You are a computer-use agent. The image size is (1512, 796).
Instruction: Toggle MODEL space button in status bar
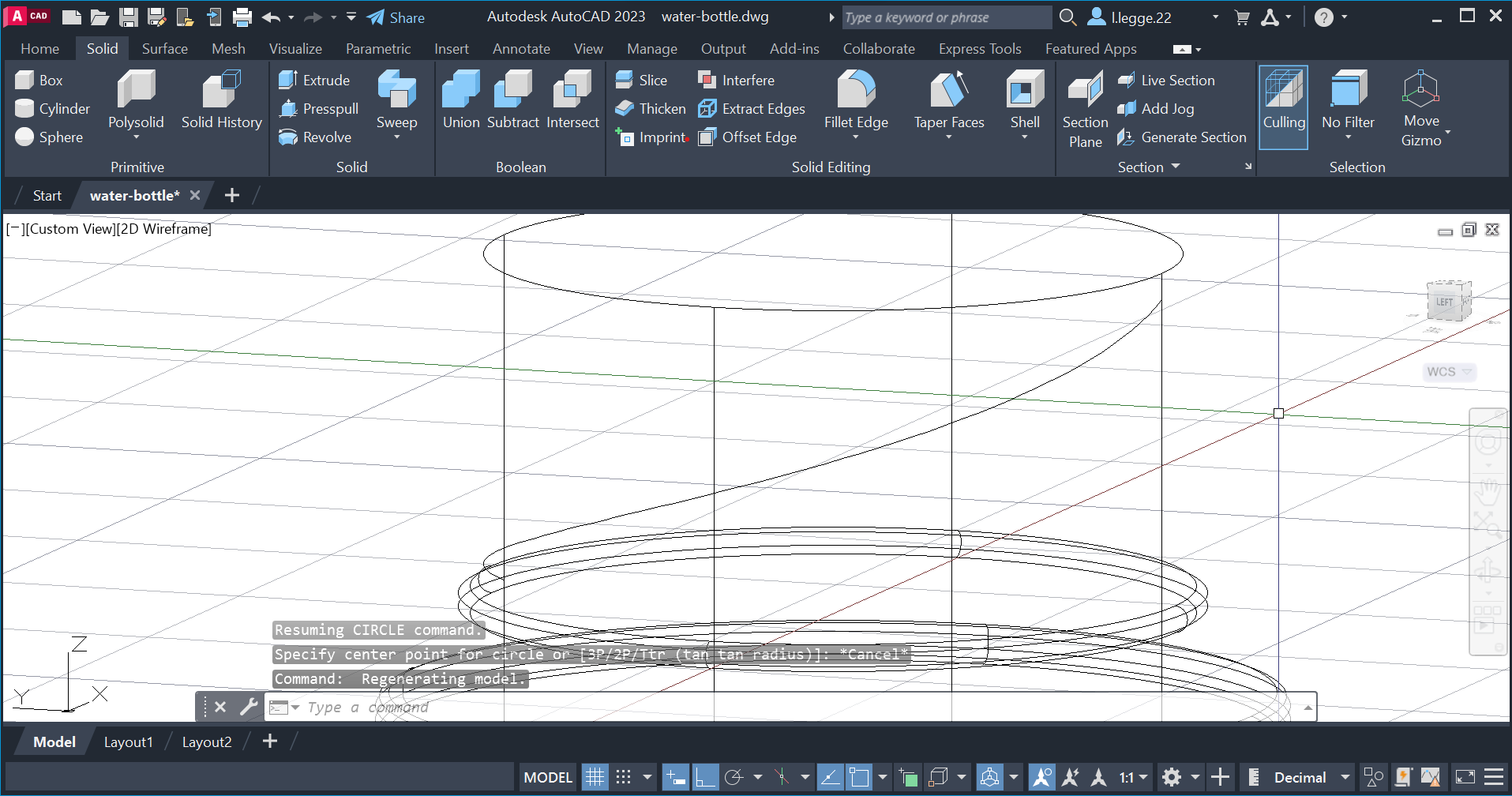(548, 777)
